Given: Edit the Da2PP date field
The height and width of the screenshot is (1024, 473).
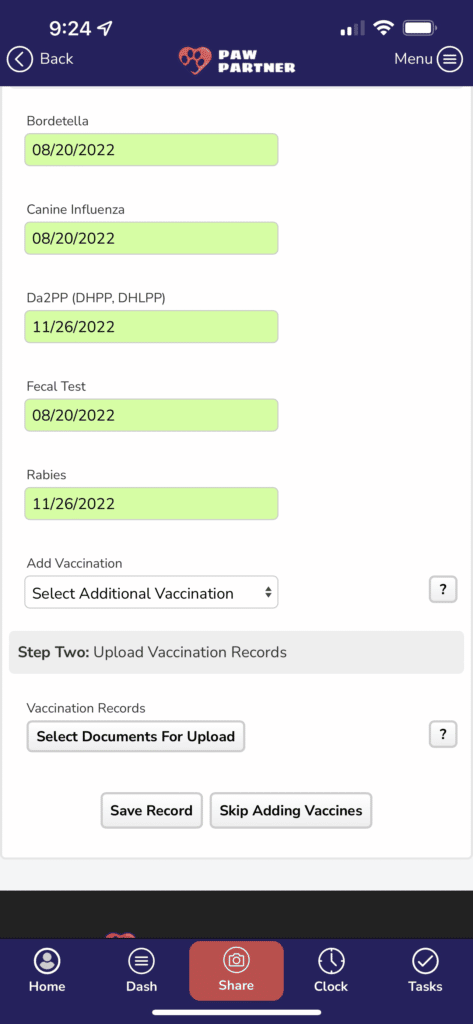Looking at the screenshot, I should (152, 327).
